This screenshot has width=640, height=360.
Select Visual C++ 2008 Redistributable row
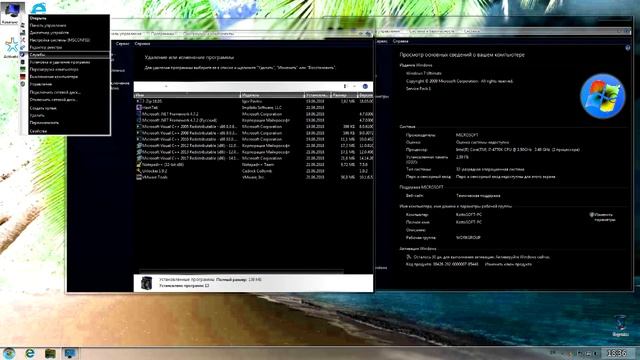tap(254, 133)
